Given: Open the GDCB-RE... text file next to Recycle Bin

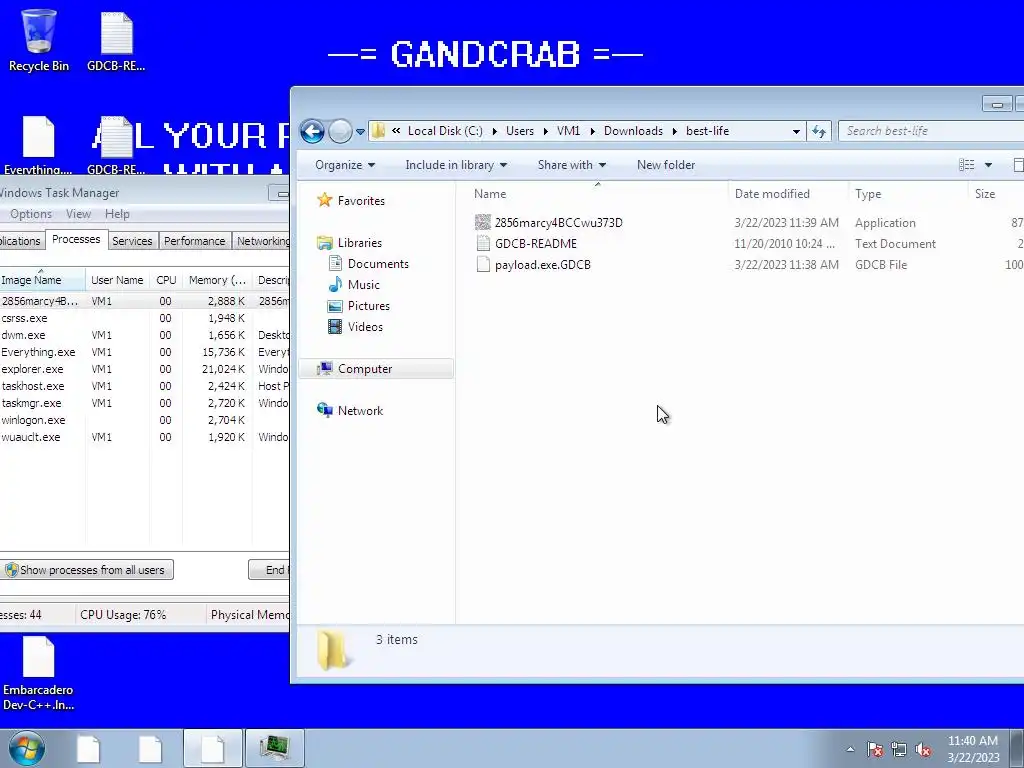Looking at the screenshot, I should coord(116,40).
